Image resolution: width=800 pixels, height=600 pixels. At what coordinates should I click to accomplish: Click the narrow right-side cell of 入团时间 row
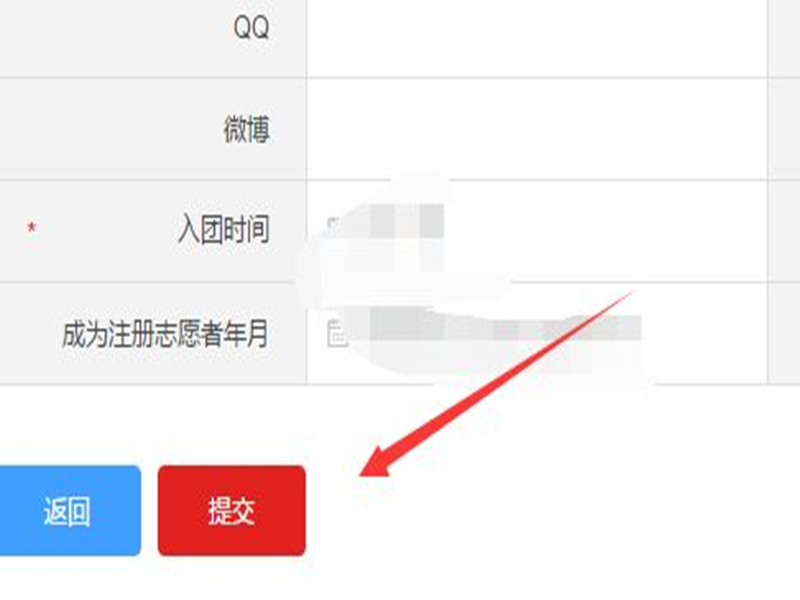[x=784, y=231]
